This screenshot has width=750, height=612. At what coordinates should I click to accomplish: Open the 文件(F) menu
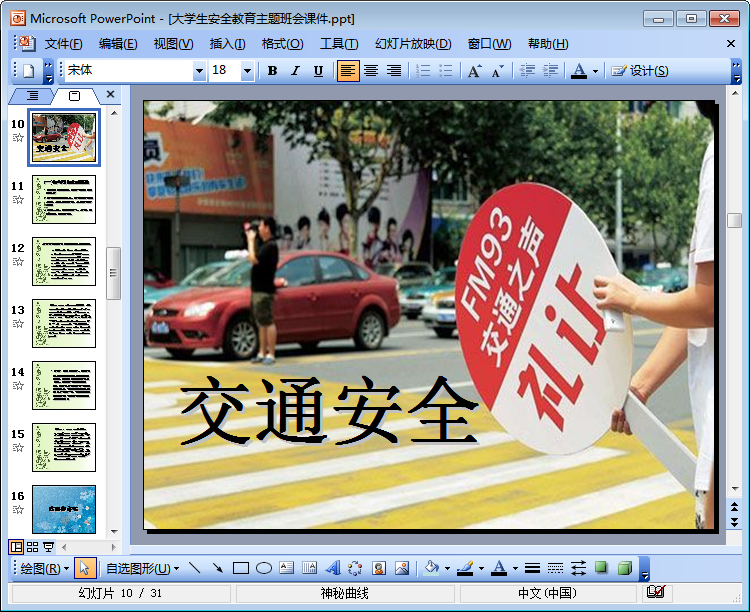point(63,44)
